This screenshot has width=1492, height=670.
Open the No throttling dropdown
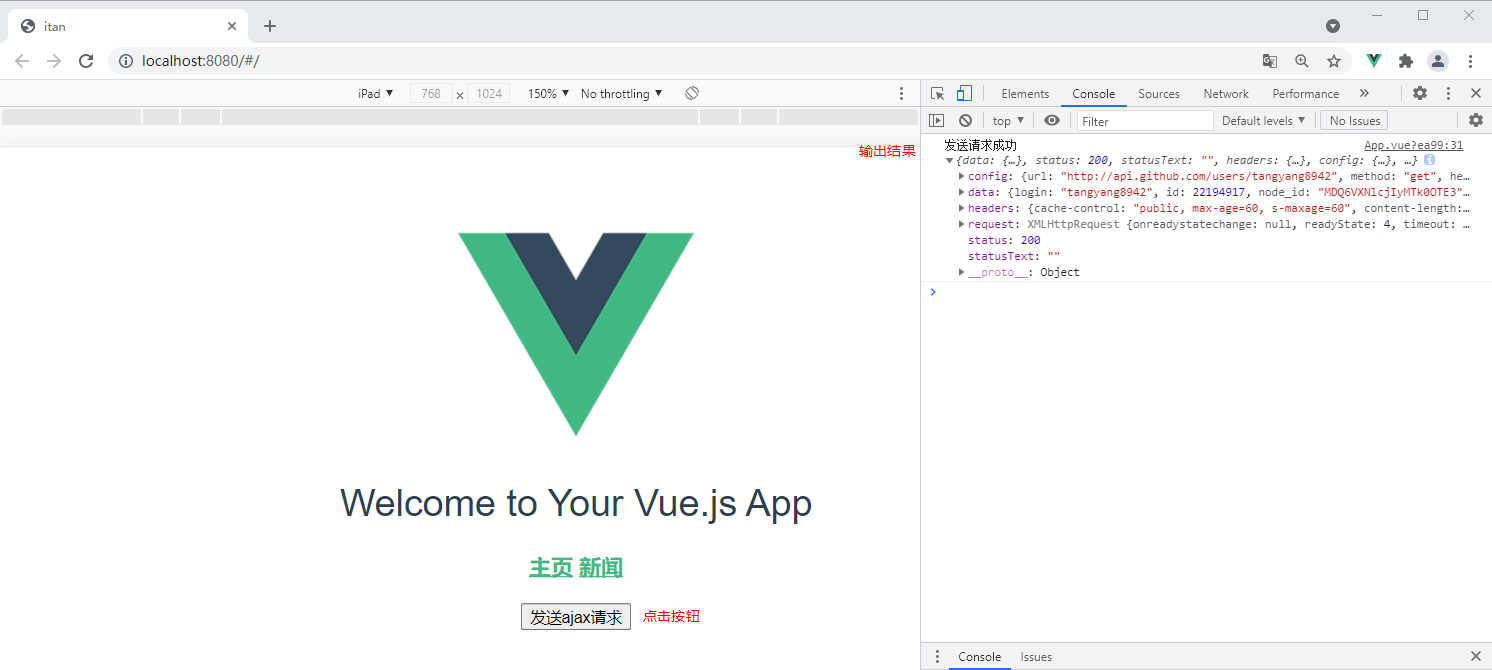pyautogui.click(x=622, y=93)
